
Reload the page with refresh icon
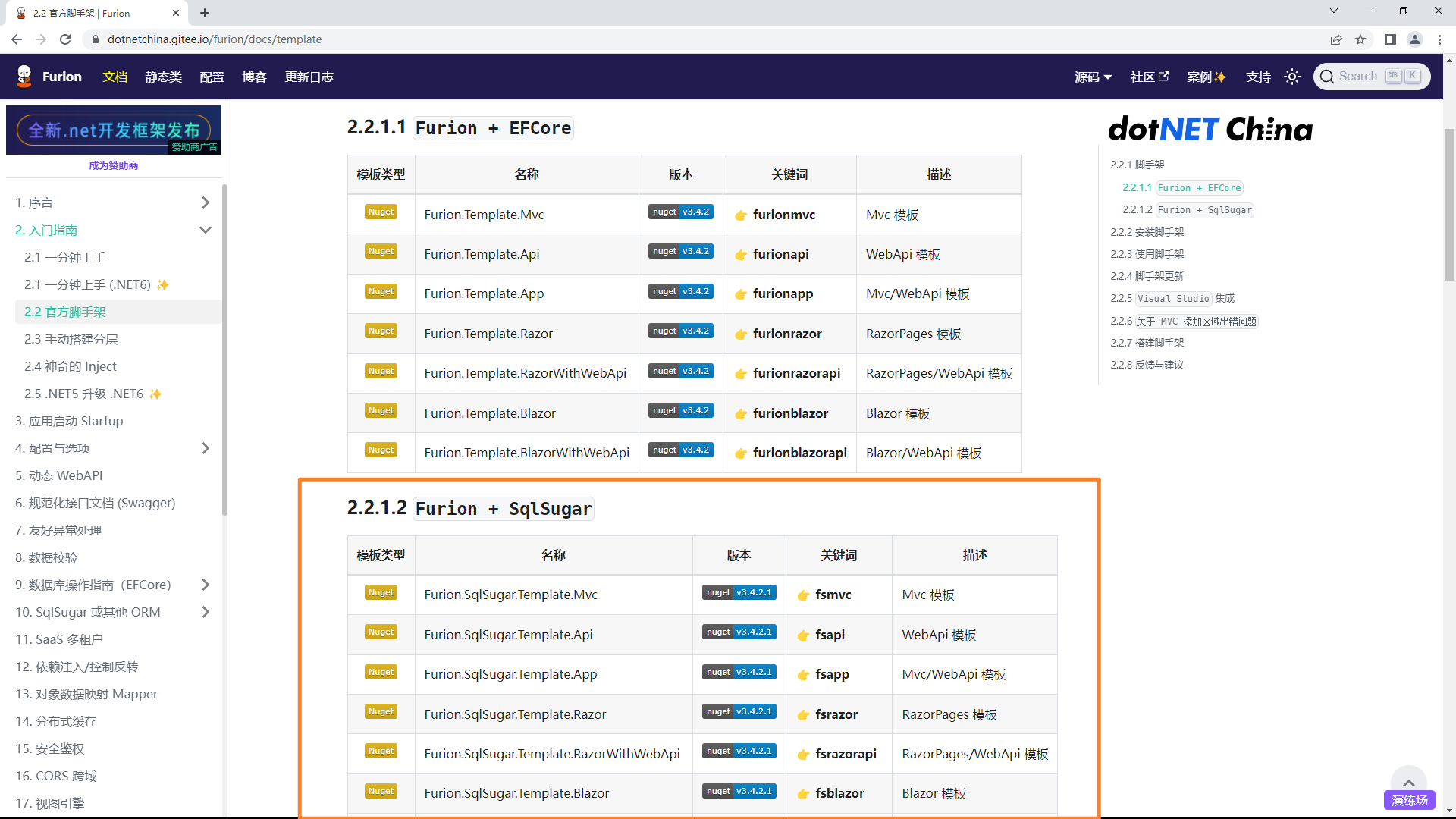65,39
